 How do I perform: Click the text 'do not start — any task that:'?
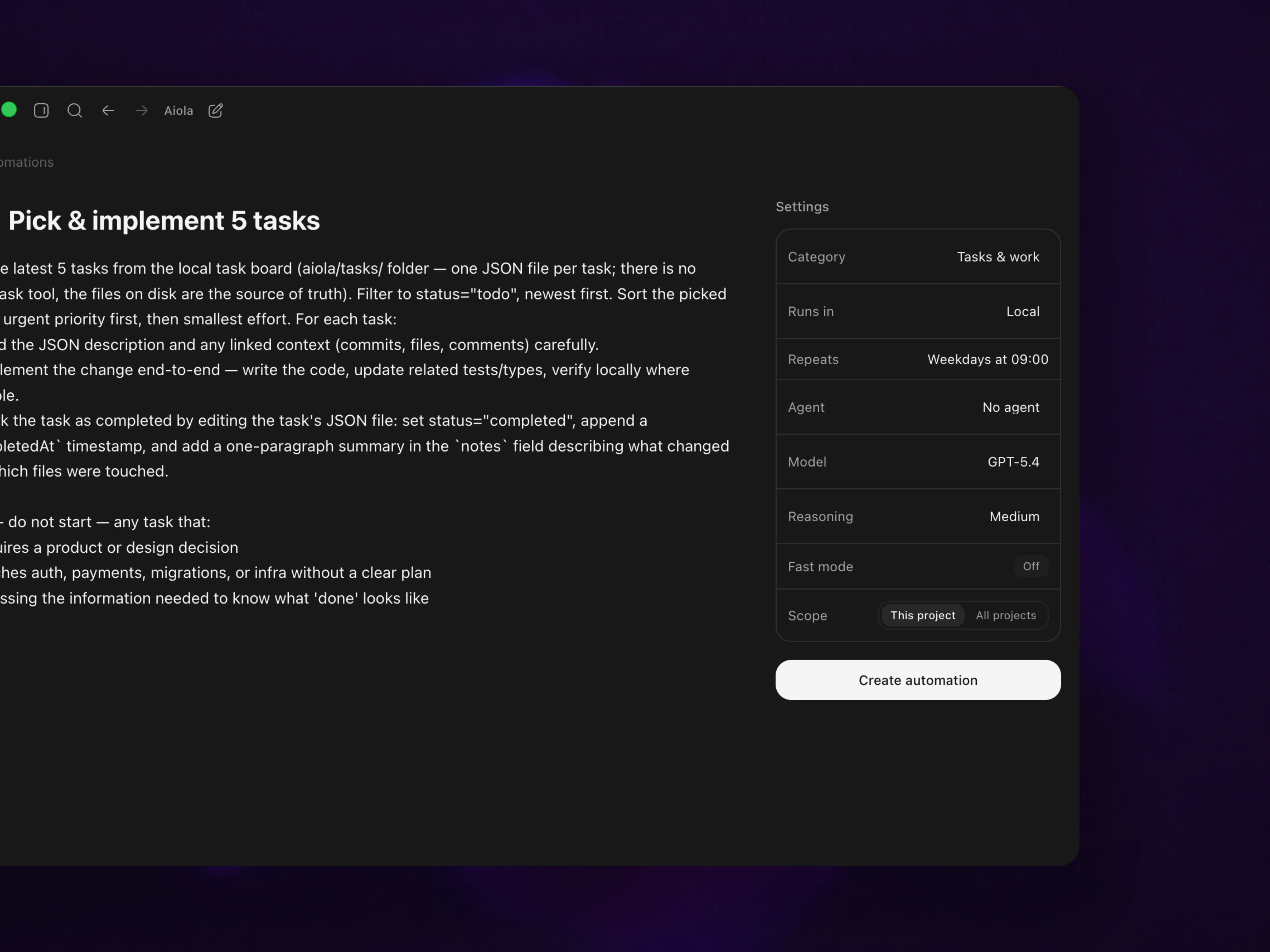point(109,522)
